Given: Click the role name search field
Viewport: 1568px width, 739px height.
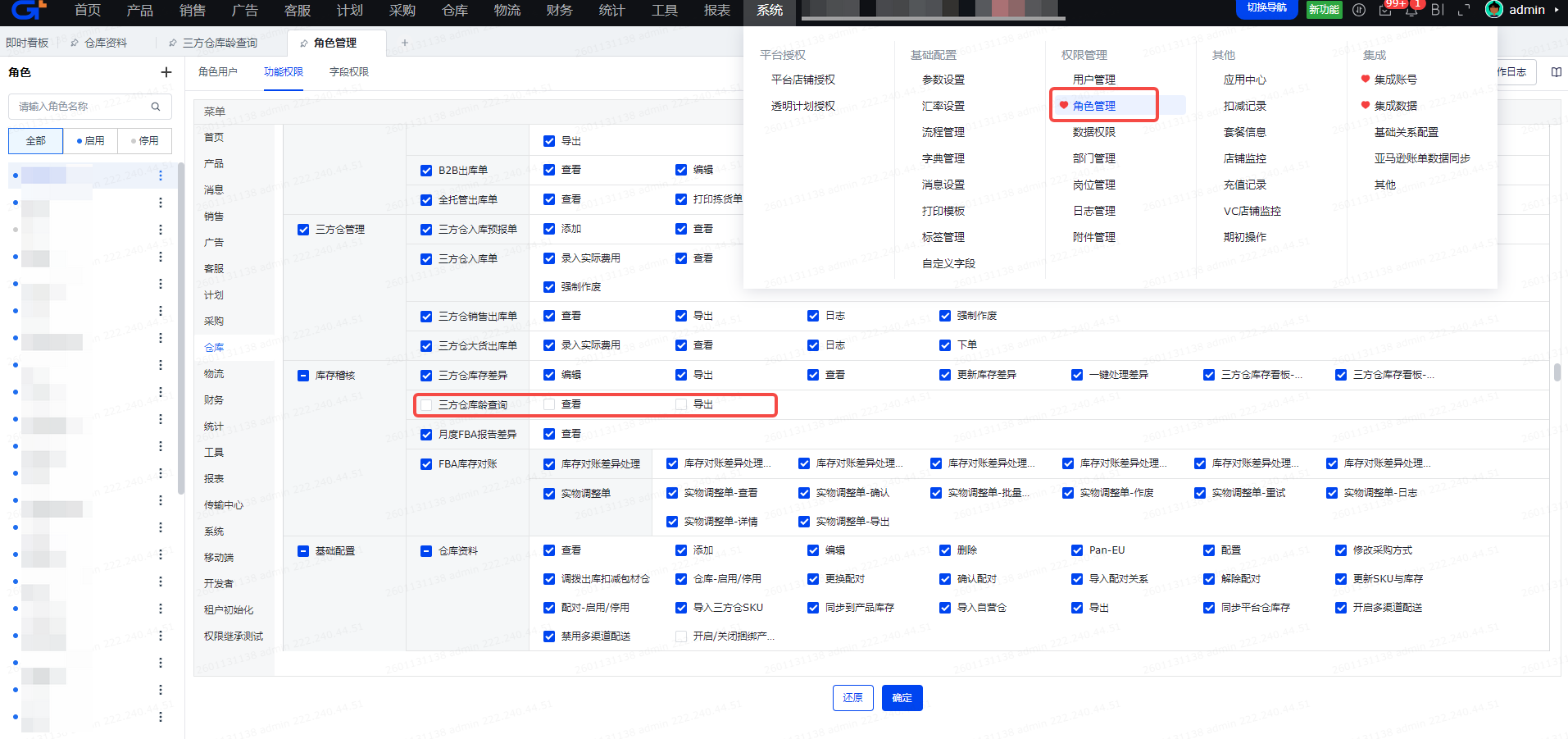Looking at the screenshot, I should pyautogui.click(x=82, y=107).
